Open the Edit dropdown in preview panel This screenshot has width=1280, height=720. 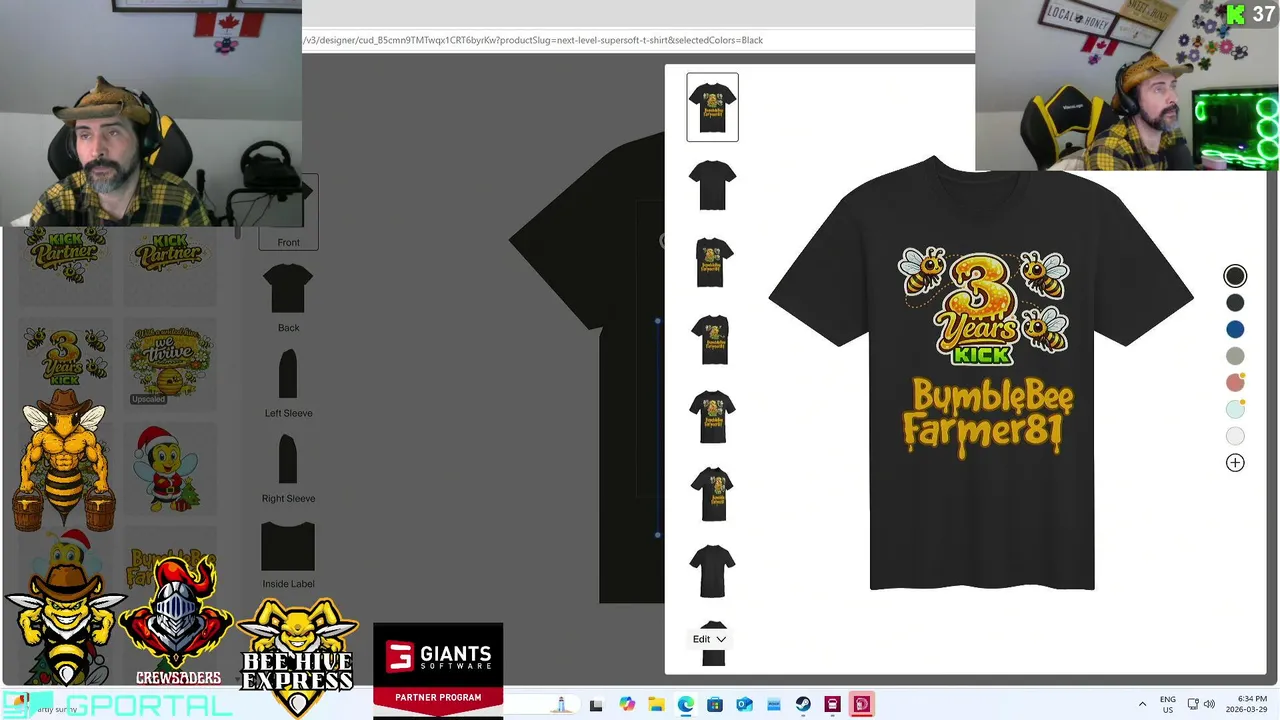[709, 639]
